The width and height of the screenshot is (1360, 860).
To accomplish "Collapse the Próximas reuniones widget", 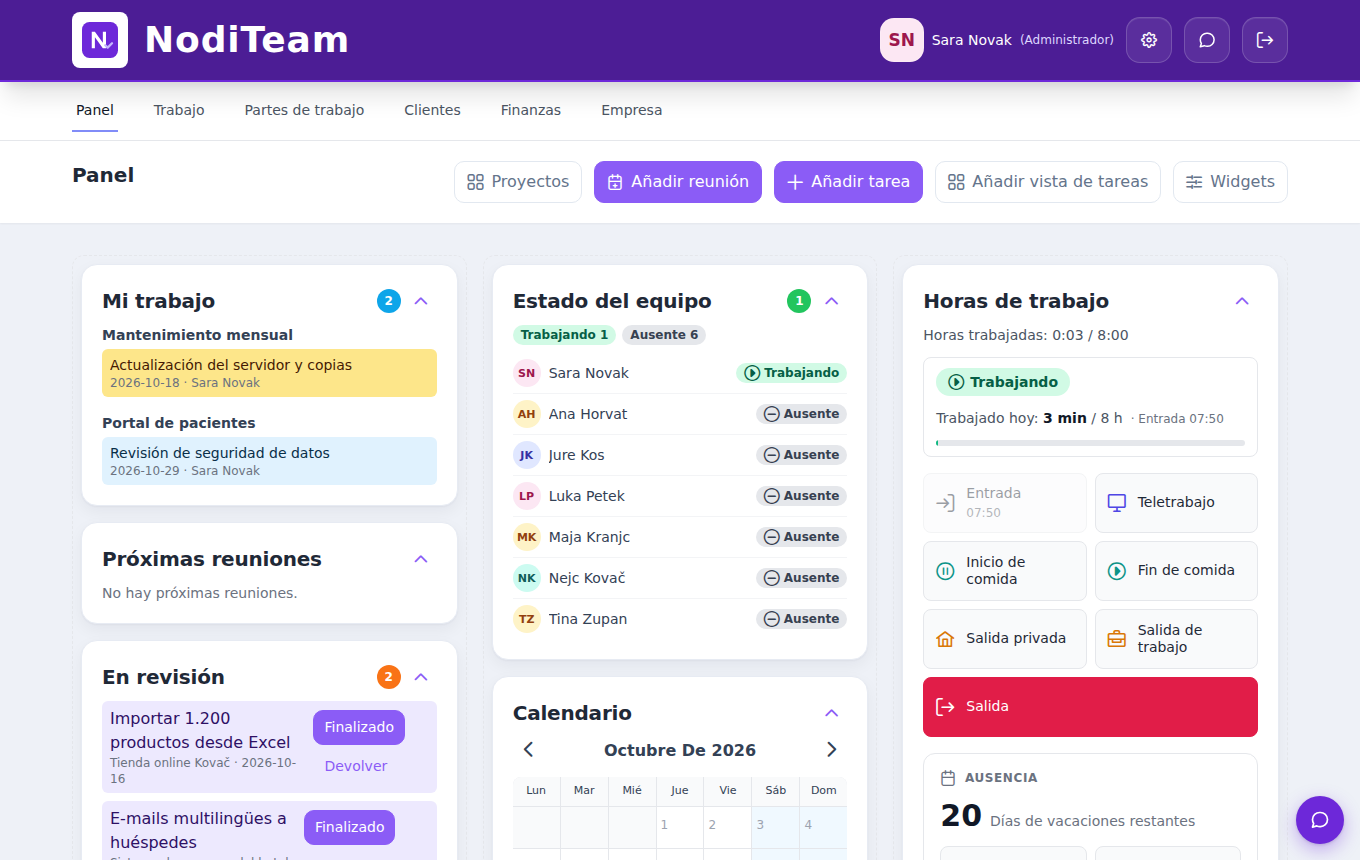I will [x=421, y=559].
